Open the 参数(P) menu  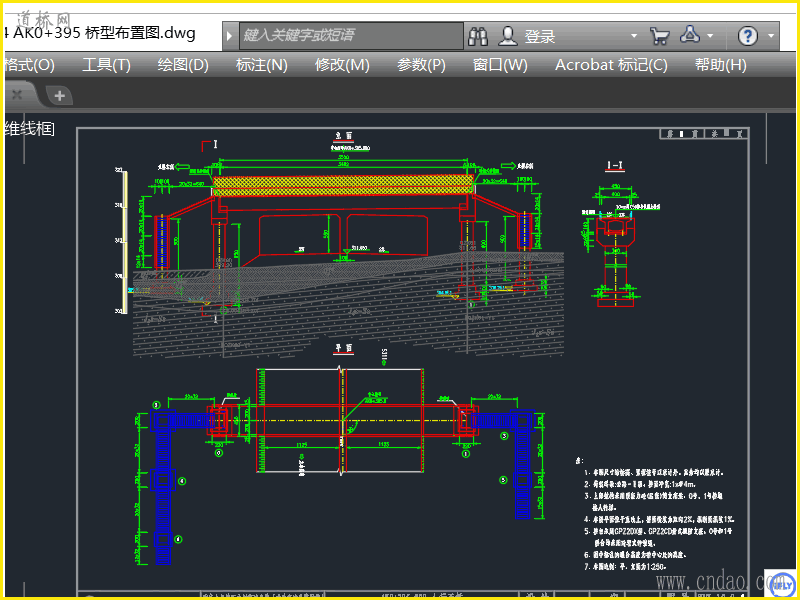coord(421,65)
